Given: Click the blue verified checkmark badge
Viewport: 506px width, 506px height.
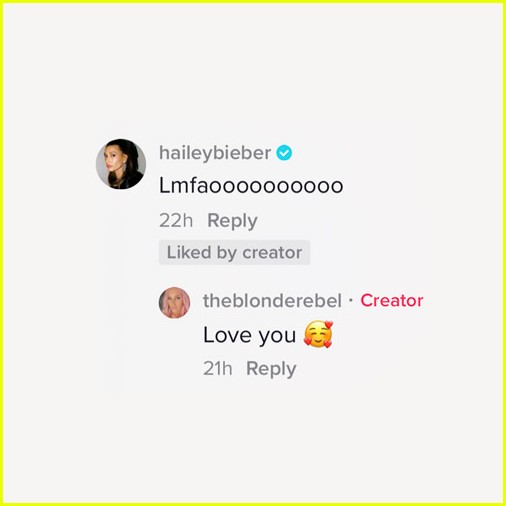Looking at the screenshot, I should 284,153.
